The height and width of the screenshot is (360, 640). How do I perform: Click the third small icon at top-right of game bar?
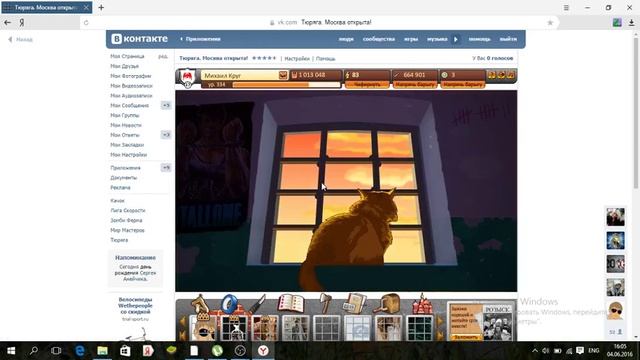(511, 75)
